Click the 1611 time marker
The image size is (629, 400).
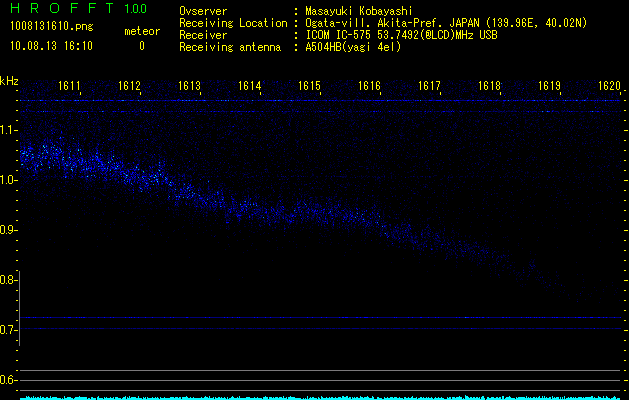coord(70,87)
